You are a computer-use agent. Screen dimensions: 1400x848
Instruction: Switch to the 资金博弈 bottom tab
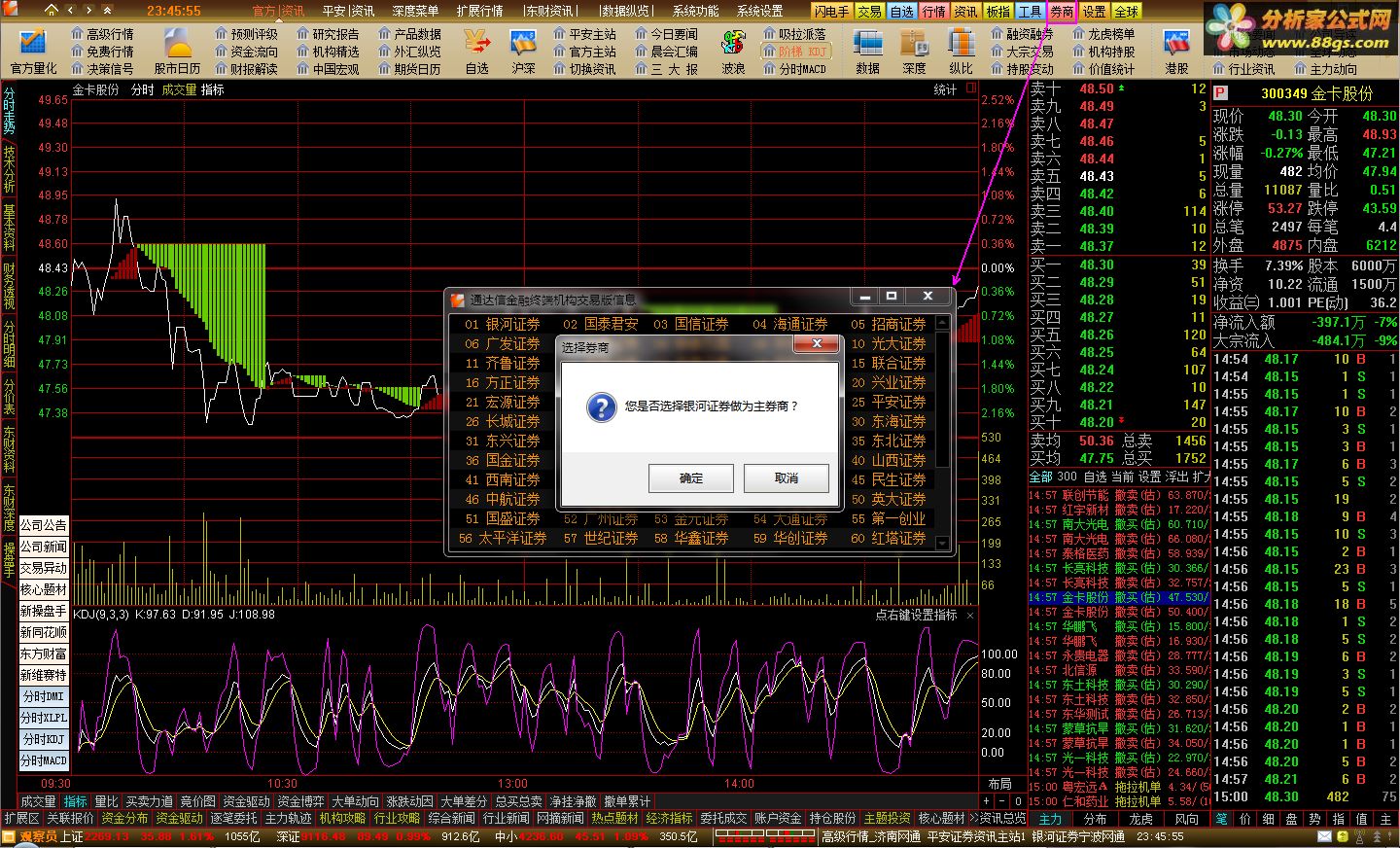click(300, 802)
